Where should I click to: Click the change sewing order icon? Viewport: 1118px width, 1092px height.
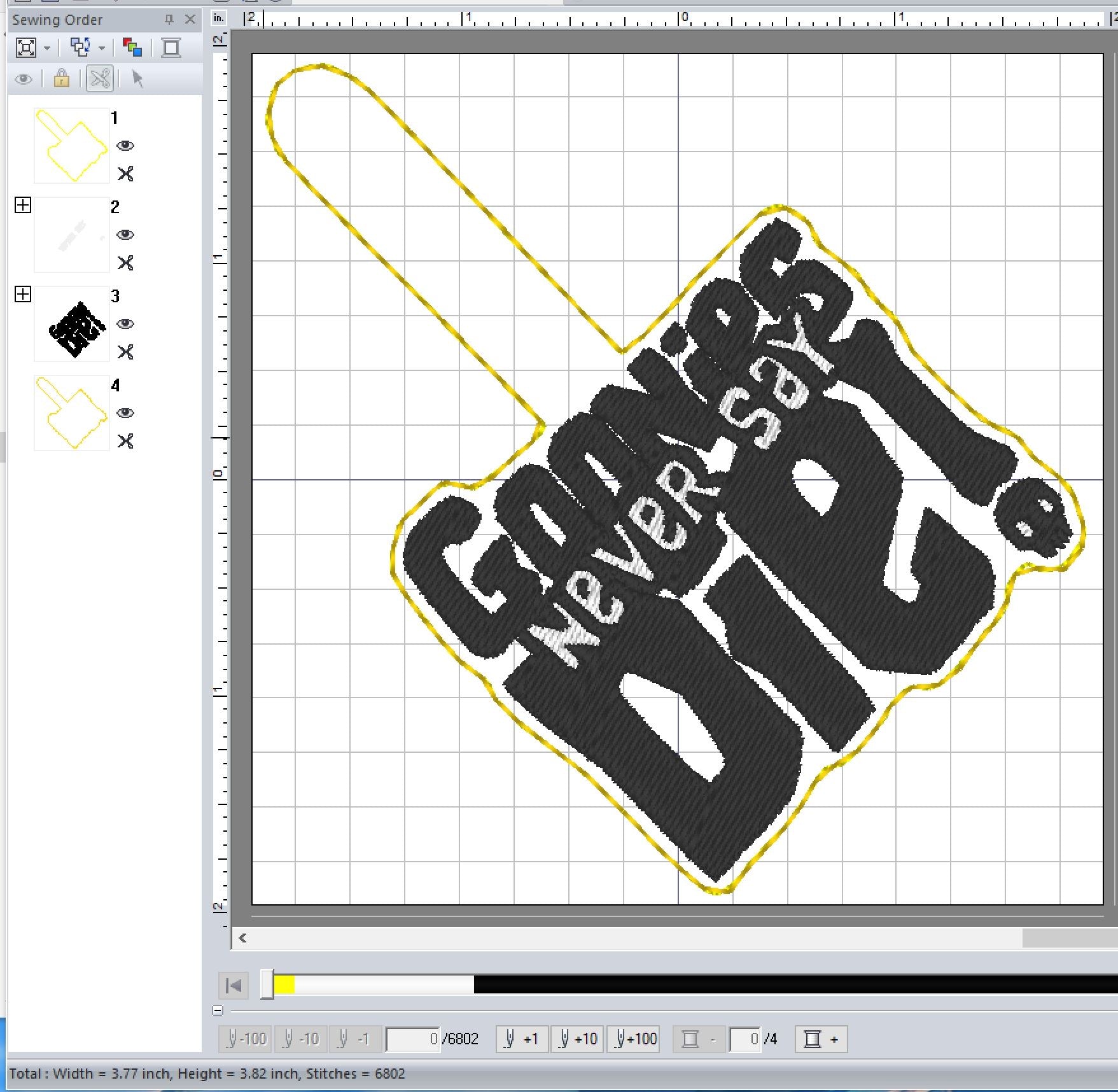coord(80,48)
